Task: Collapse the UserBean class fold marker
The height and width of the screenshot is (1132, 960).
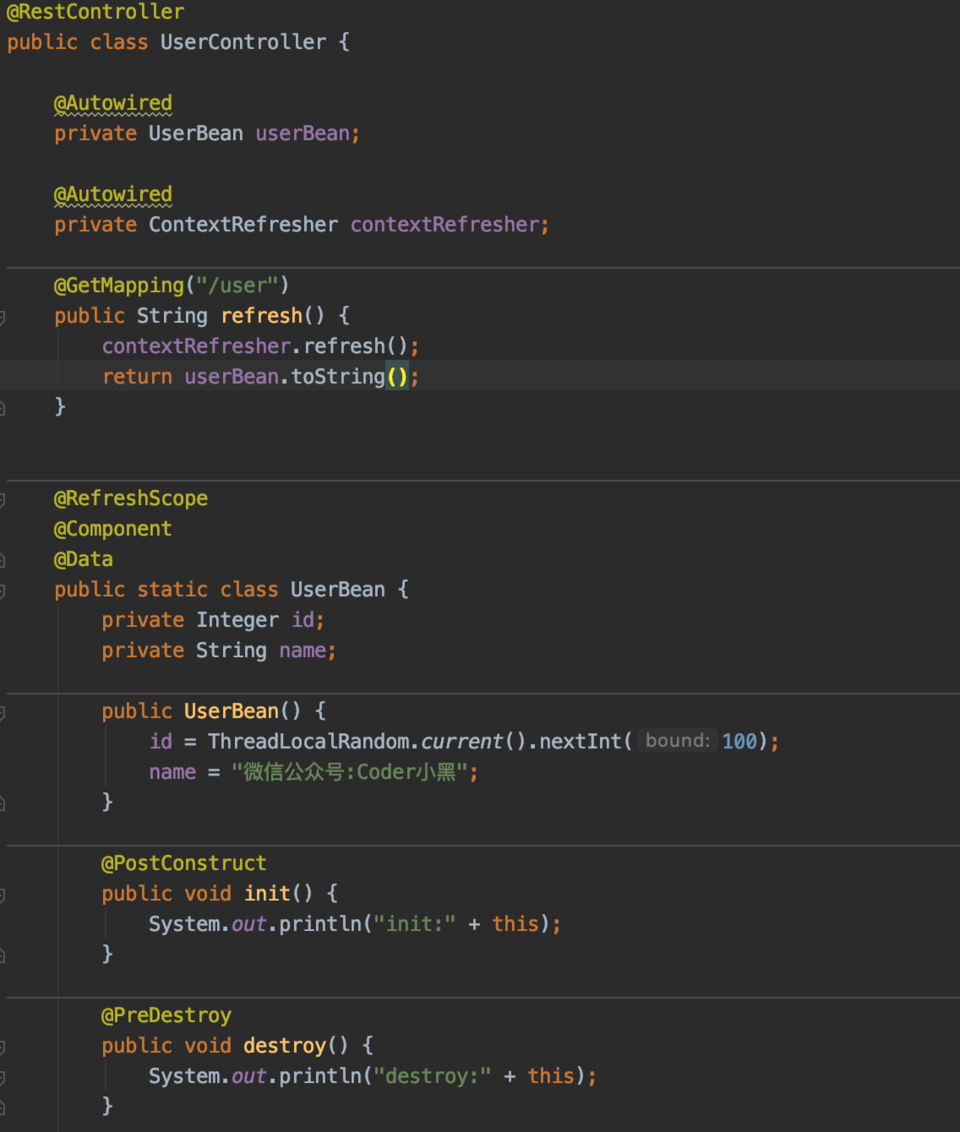Action: pos(3,591)
